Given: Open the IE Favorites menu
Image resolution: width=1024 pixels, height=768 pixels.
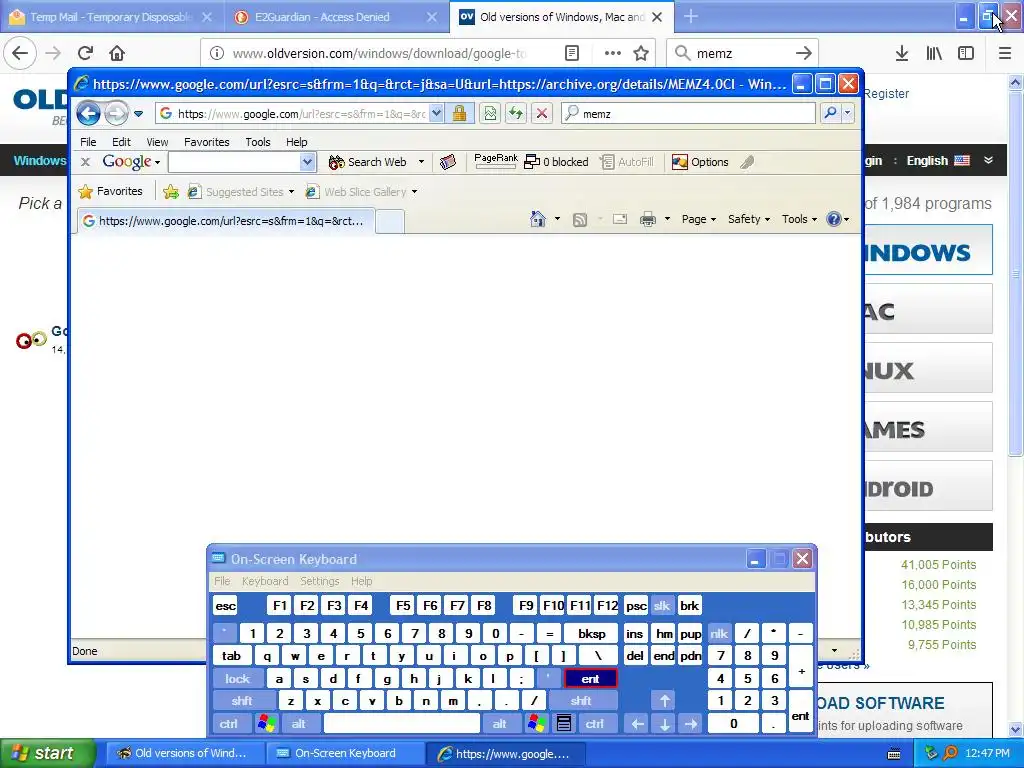Looking at the screenshot, I should coord(206,142).
